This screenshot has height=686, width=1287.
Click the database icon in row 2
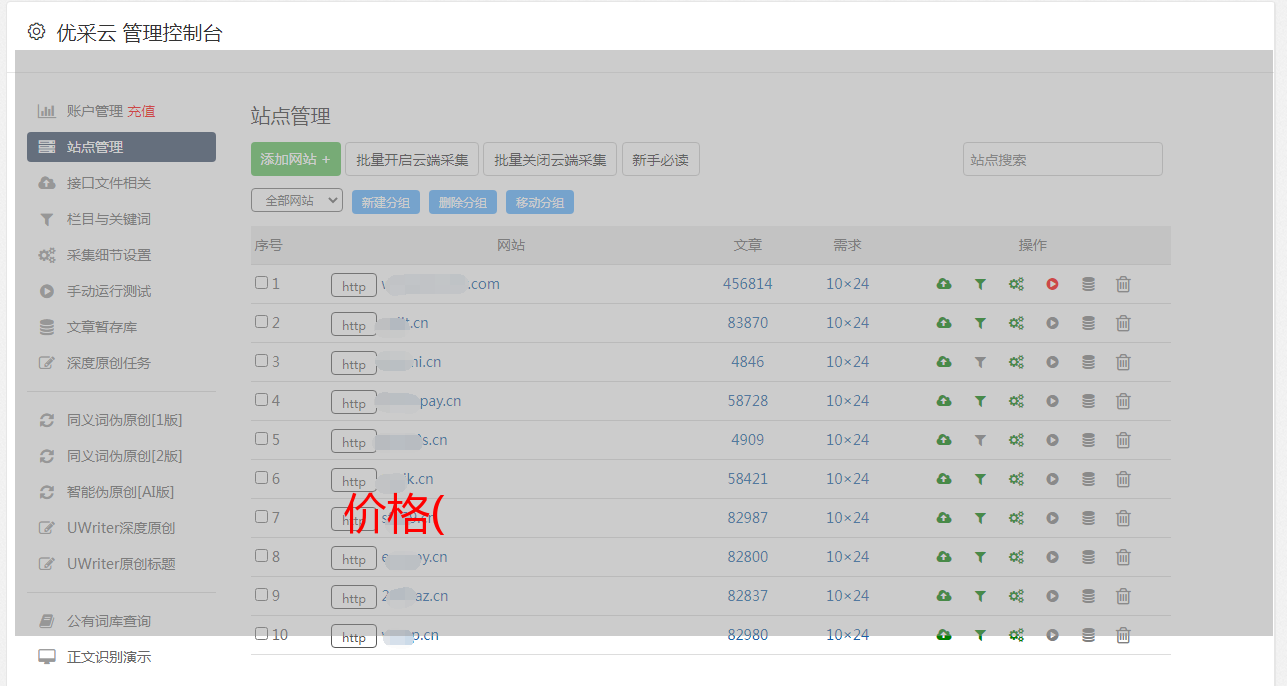pyautogui.click(x=1088, y=323)
